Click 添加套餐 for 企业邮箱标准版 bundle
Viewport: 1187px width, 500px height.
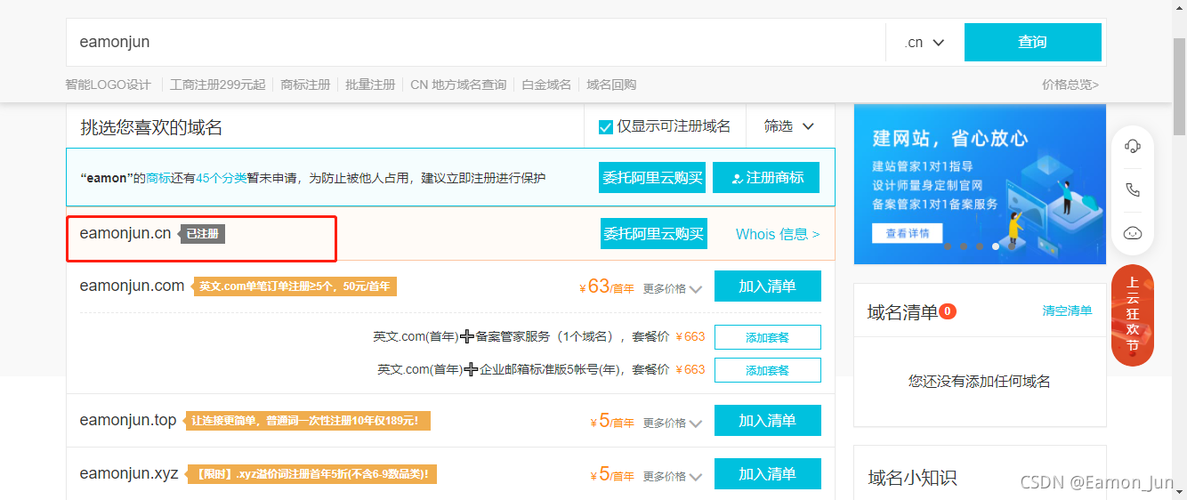(x=768, y=370)
